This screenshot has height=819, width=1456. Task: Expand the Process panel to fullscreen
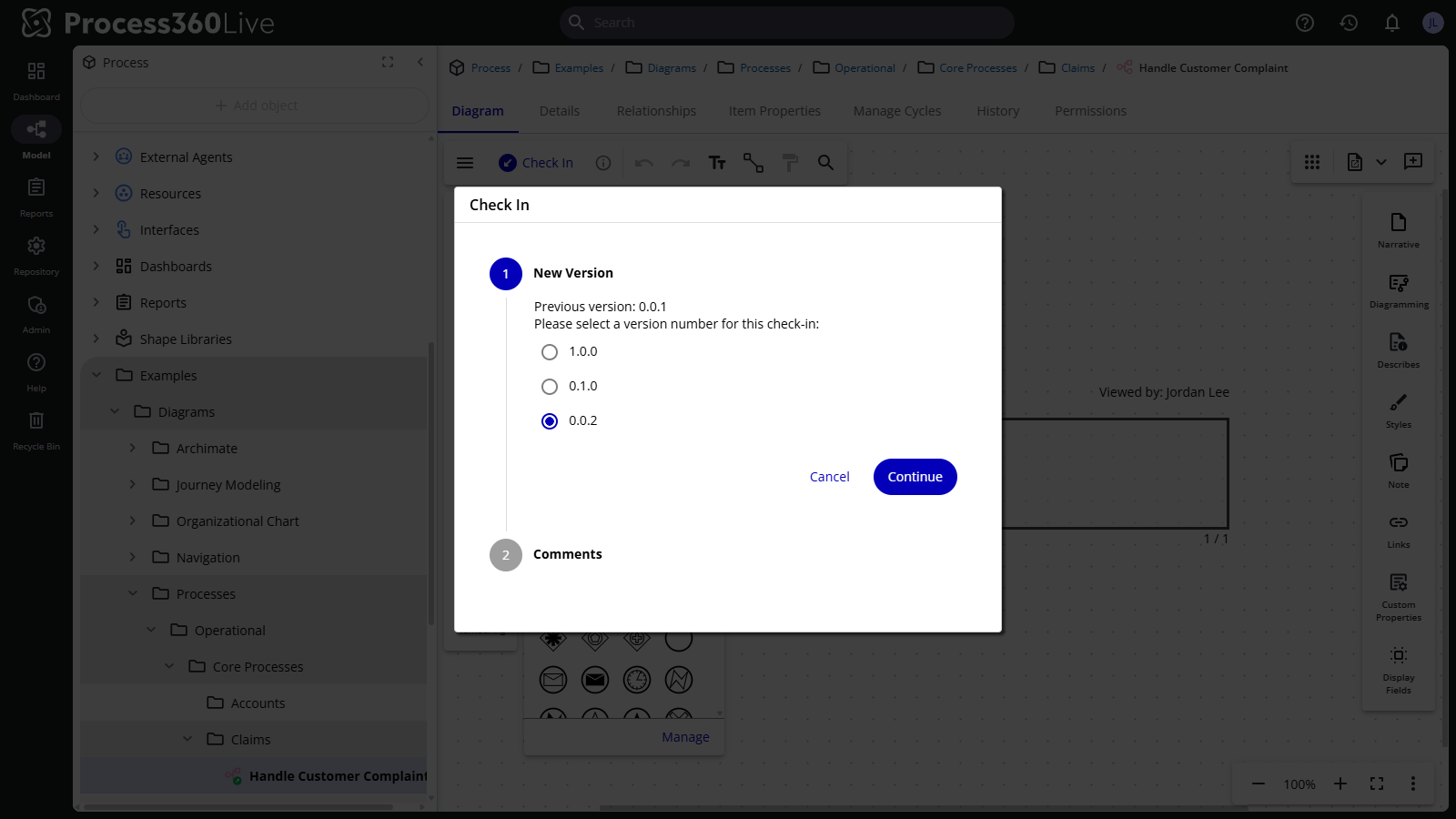tap(388, 62)
